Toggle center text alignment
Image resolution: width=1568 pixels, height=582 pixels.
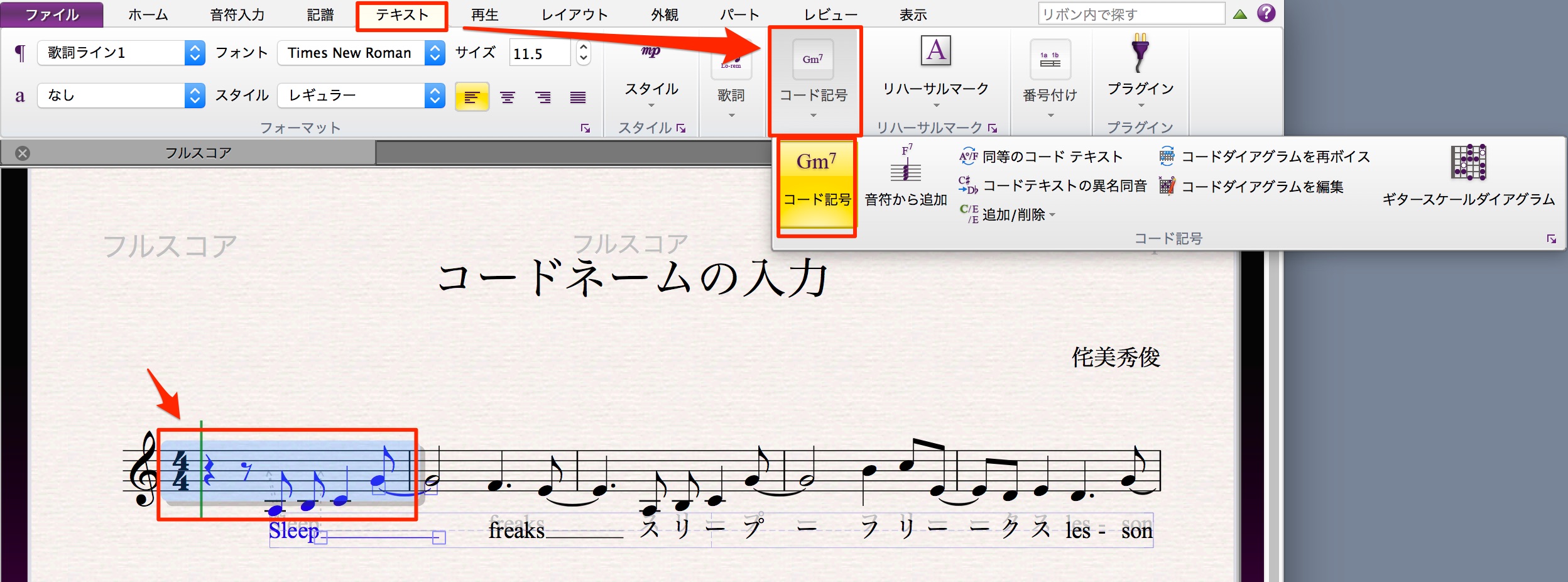(x=508, y=97)
